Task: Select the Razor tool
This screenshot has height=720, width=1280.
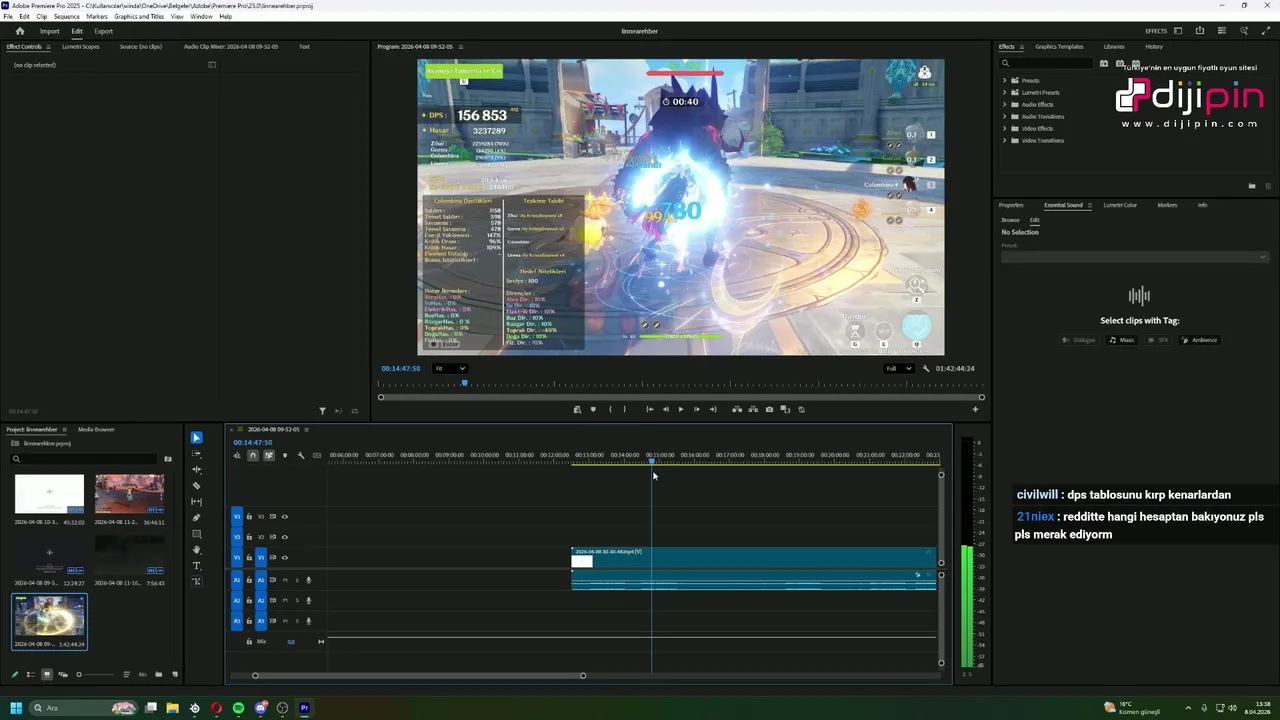Action: click(x=196, y=486)
